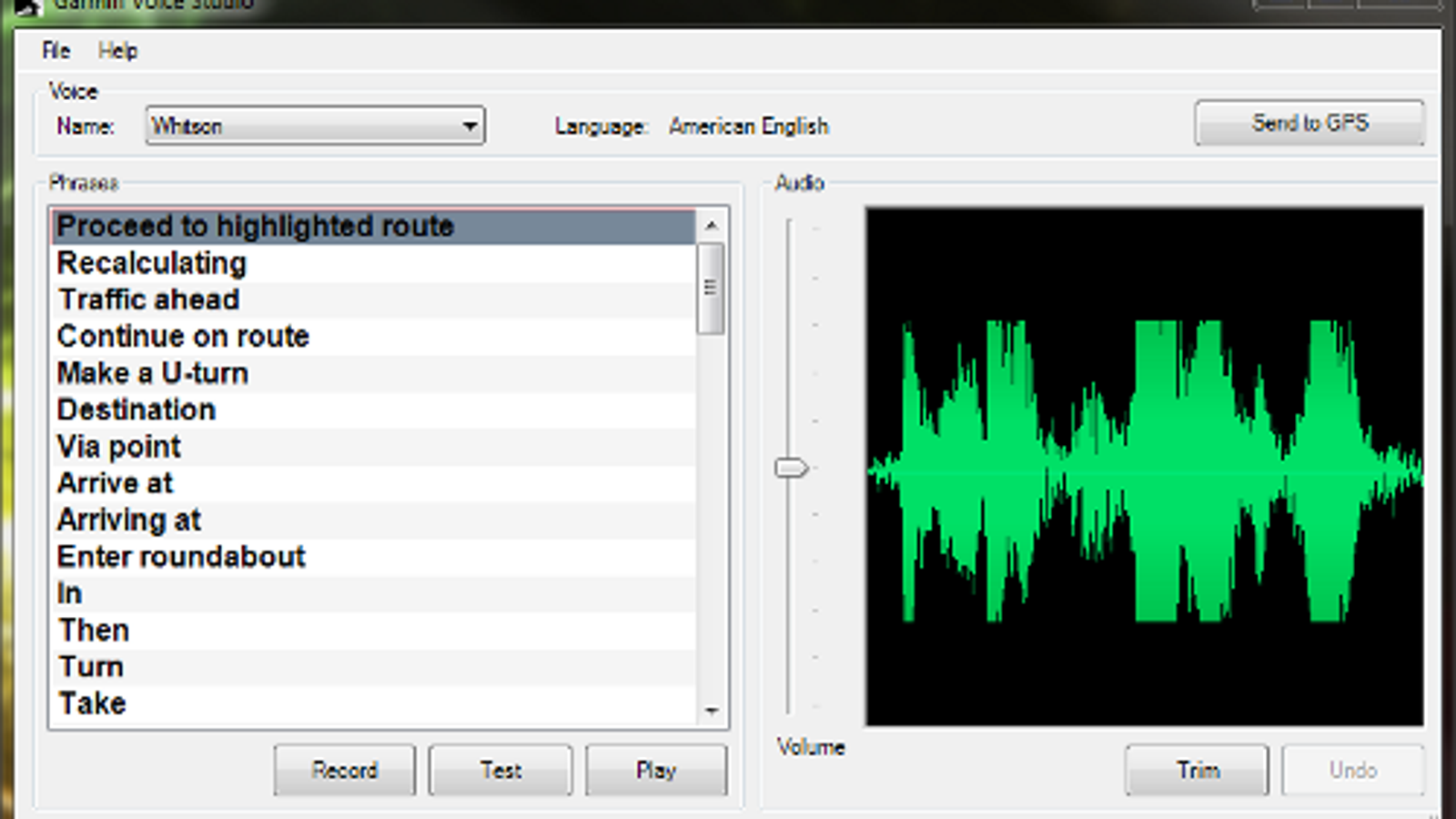Screen dimensions: 1456x819
Task: Click the Volume slider handle
Action: (791, 468)
